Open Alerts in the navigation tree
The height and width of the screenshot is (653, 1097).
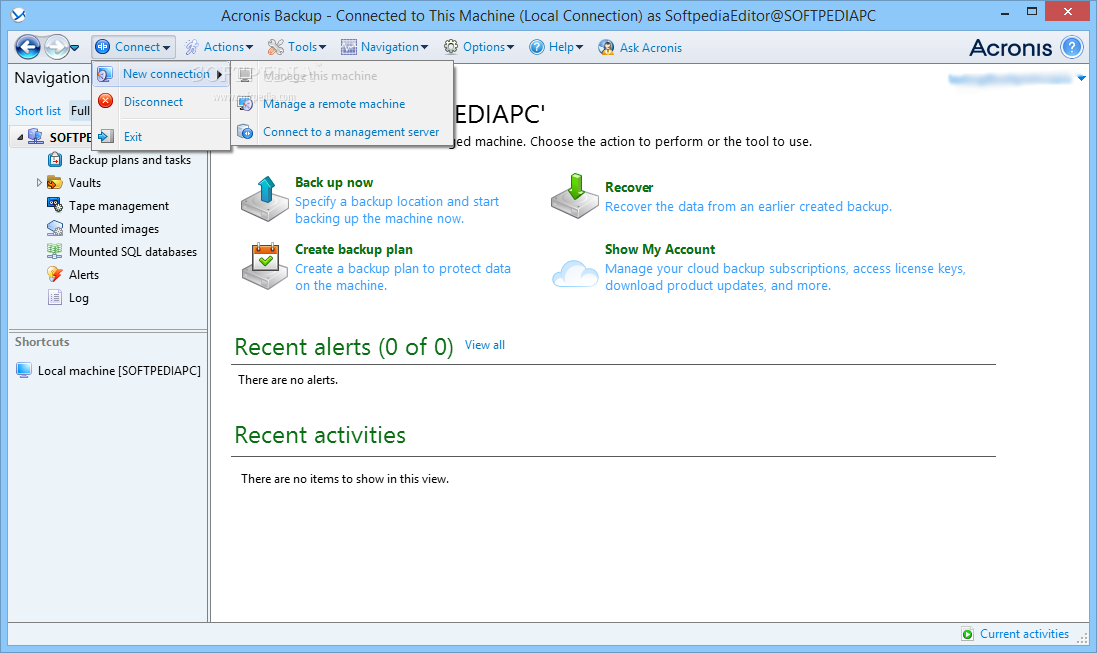click(x=84, y=275)
